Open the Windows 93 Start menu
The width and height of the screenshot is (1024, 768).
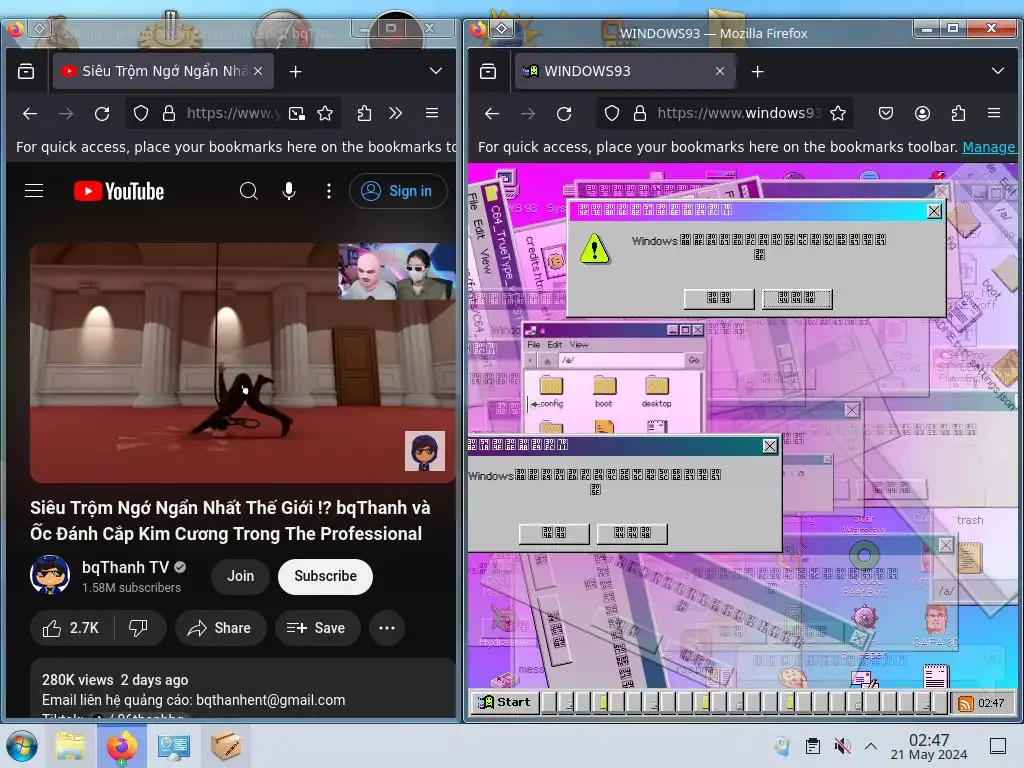504,702
